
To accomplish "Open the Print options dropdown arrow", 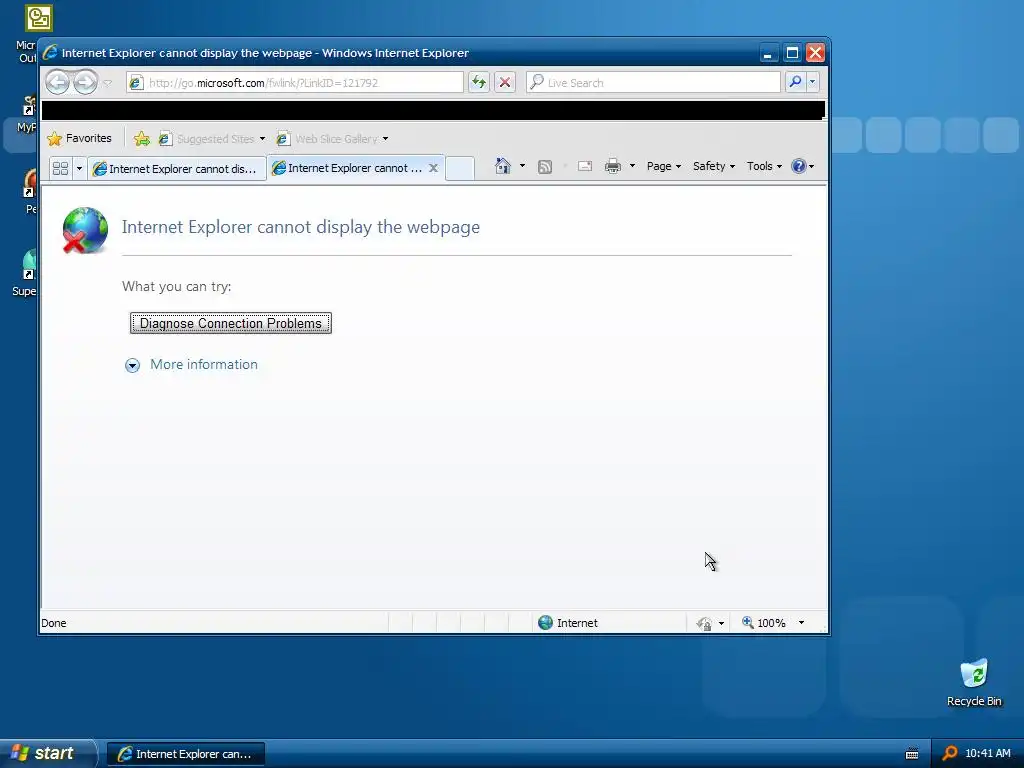I will coord(632,166).
